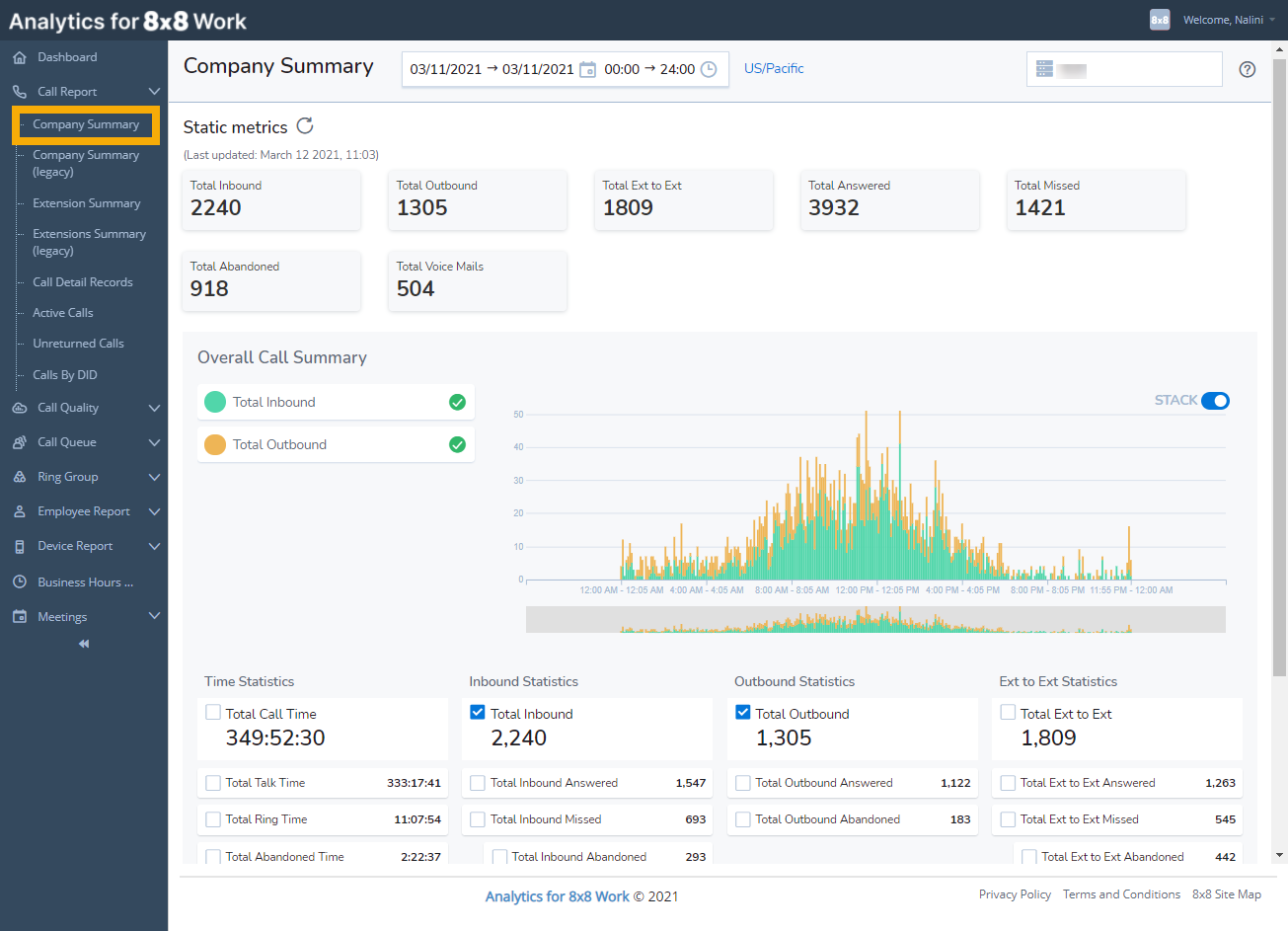Uncheck Total Inbound under Inbound Statistics

[477, 712]
